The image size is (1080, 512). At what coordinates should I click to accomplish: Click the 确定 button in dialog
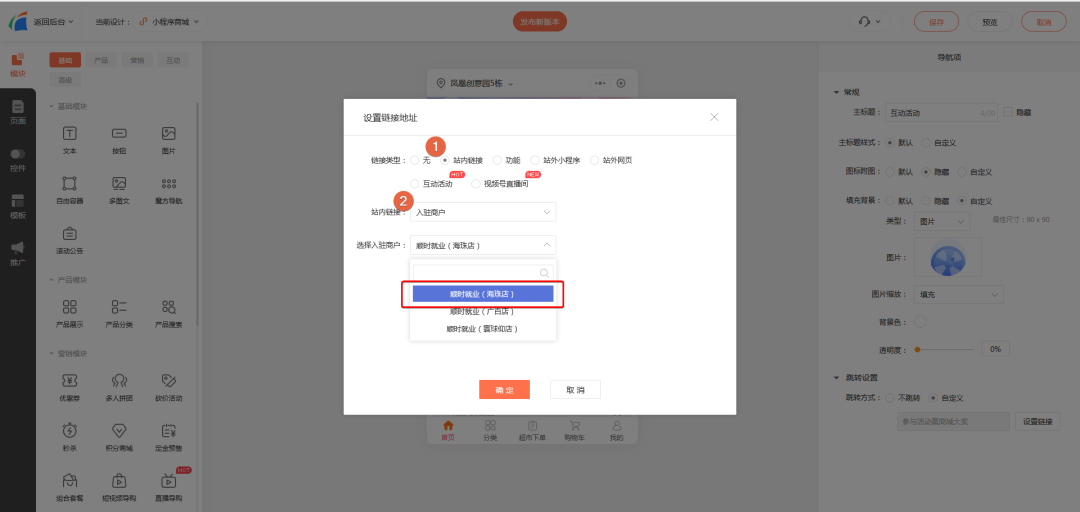504,389
